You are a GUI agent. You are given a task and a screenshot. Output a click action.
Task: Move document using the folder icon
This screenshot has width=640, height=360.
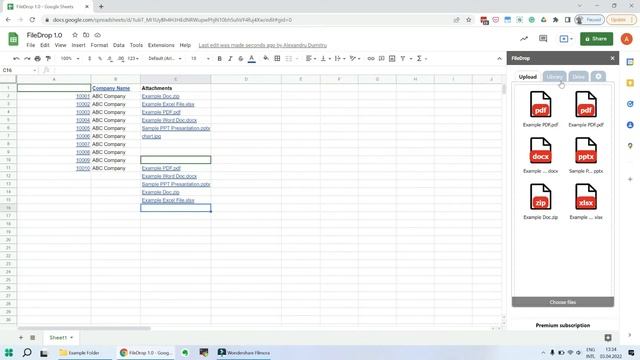(x=86, y=35)
